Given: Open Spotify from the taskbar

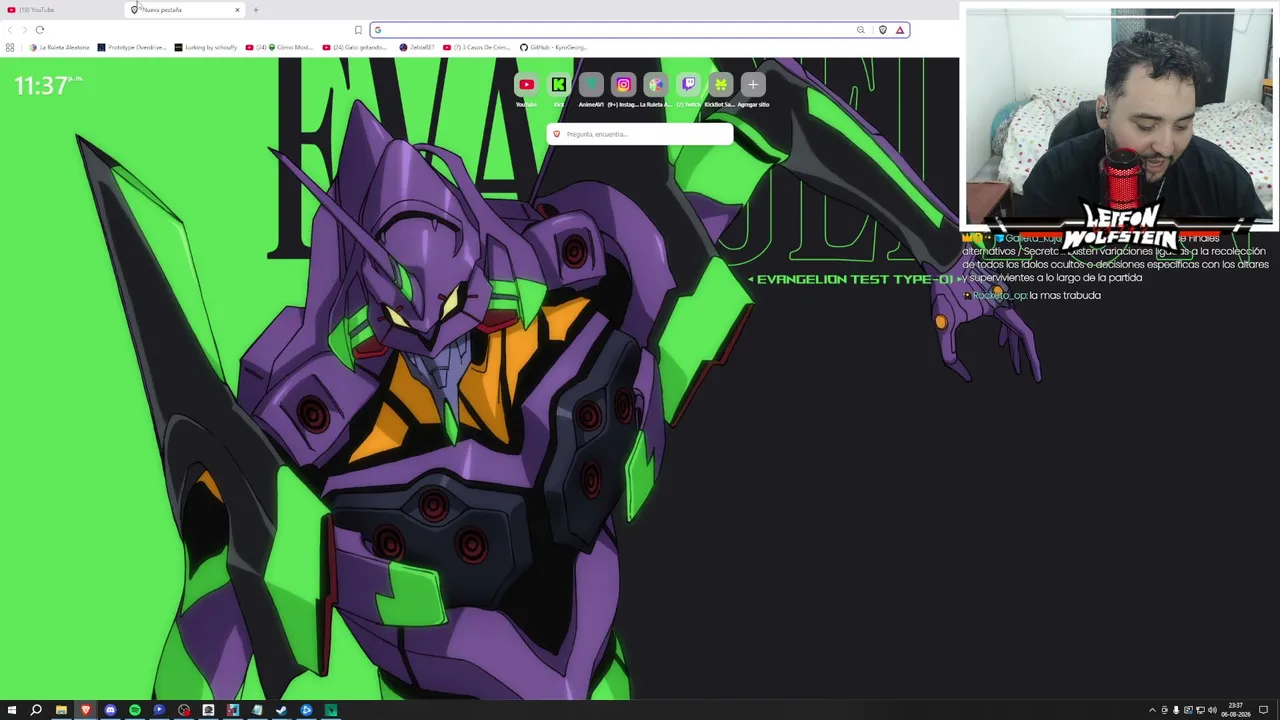Looking at the screenshot, I should (x=134, y=710).
